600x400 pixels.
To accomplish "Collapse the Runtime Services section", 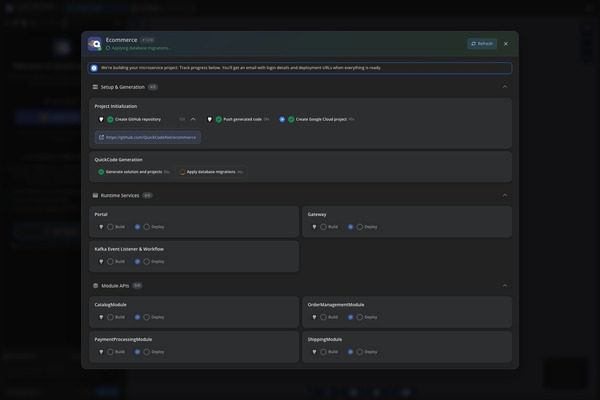I will click(505, 195).
